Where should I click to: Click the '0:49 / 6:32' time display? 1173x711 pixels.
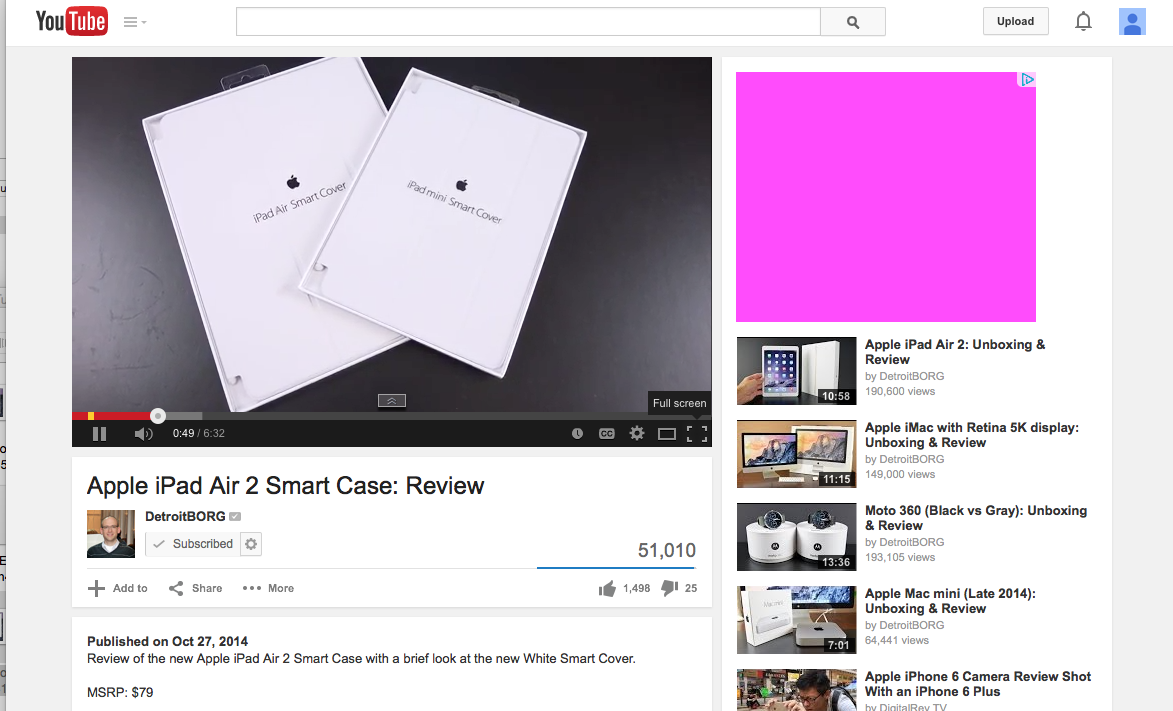[198, 433]
